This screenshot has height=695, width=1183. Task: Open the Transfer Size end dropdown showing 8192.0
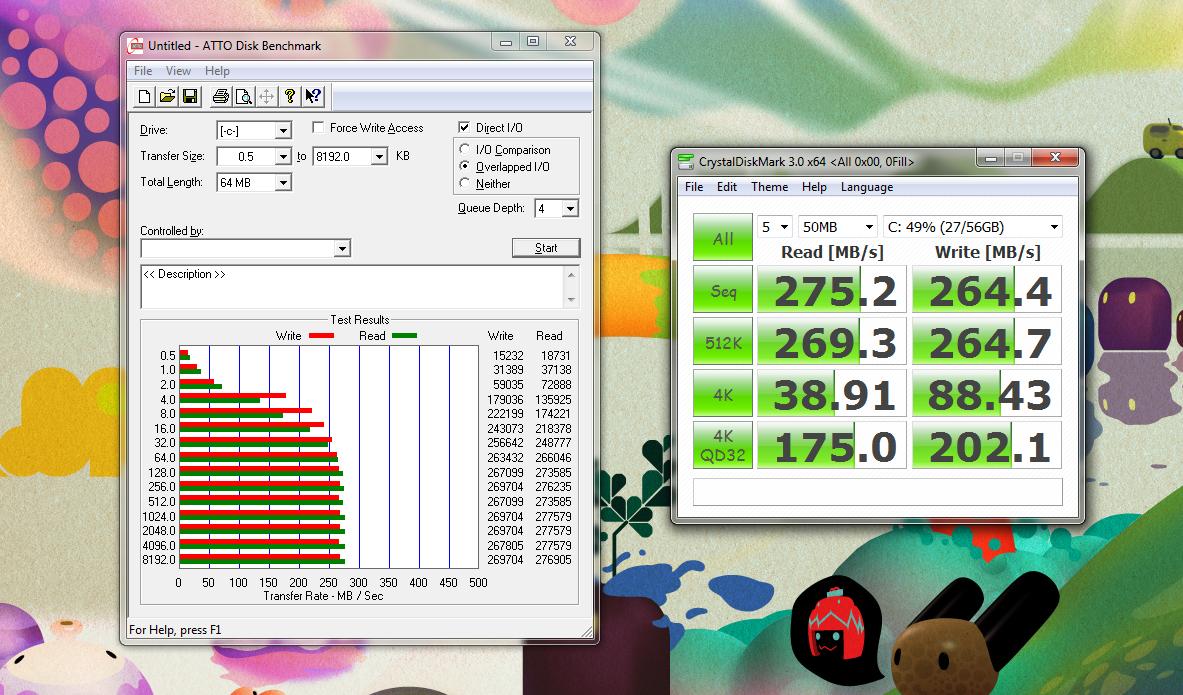click(379, 156)
